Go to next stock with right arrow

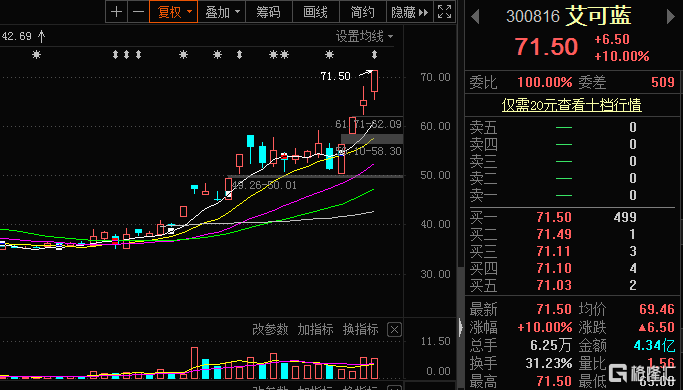click(x=670, y=17)
